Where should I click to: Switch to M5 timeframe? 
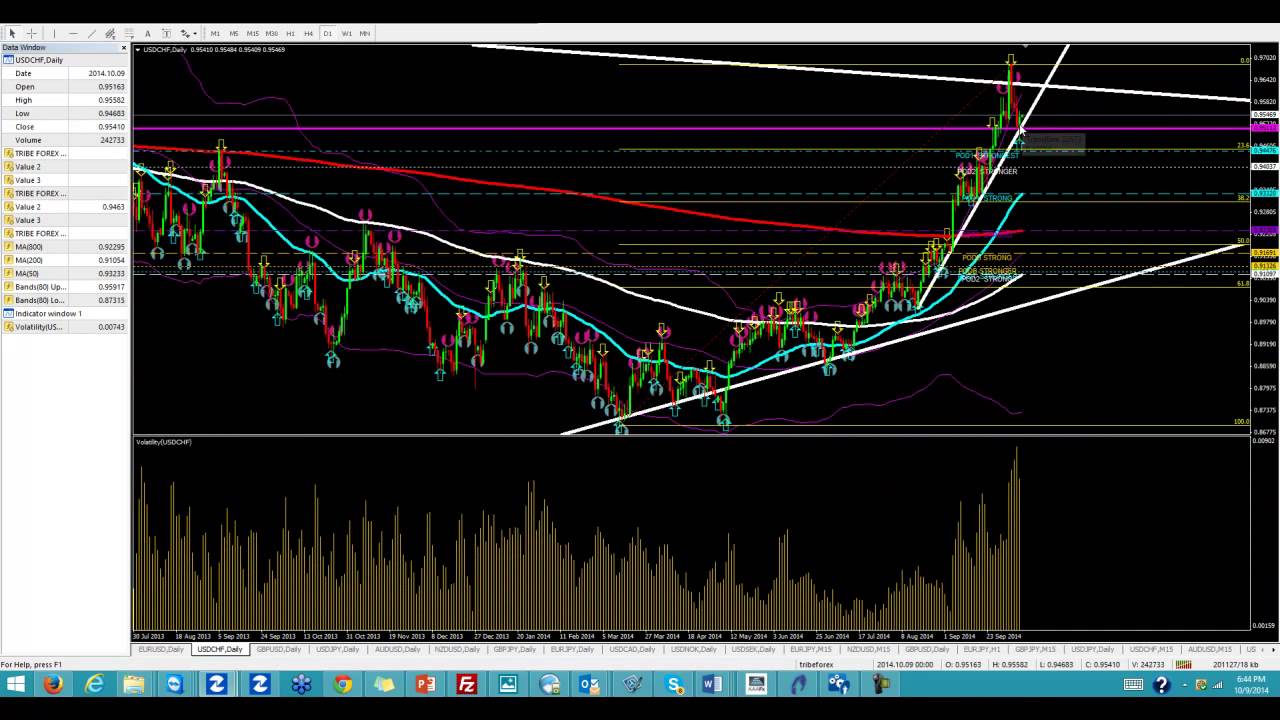click(234, 33)
